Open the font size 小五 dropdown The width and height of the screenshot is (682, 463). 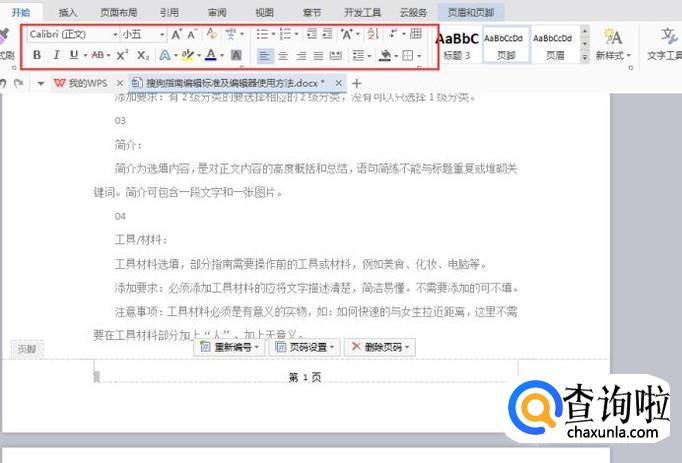pyautogui.click(x=162, y=34)
